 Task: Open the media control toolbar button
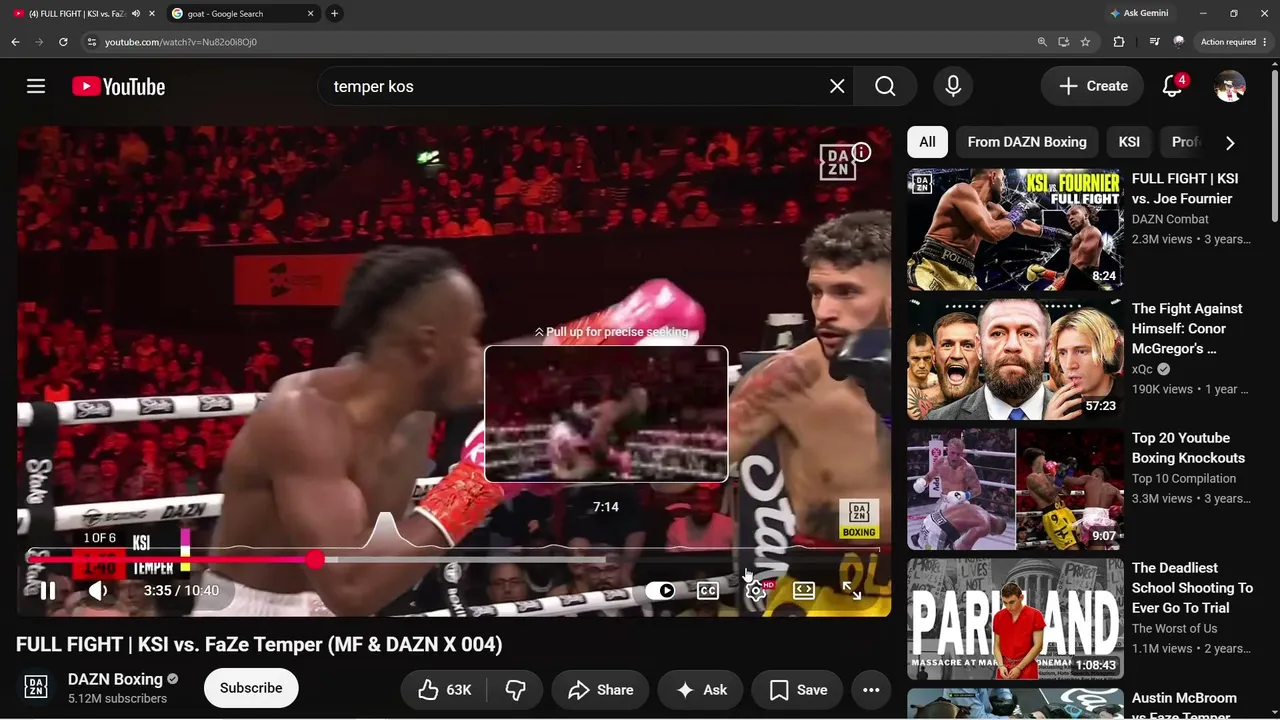point(1155,42)
